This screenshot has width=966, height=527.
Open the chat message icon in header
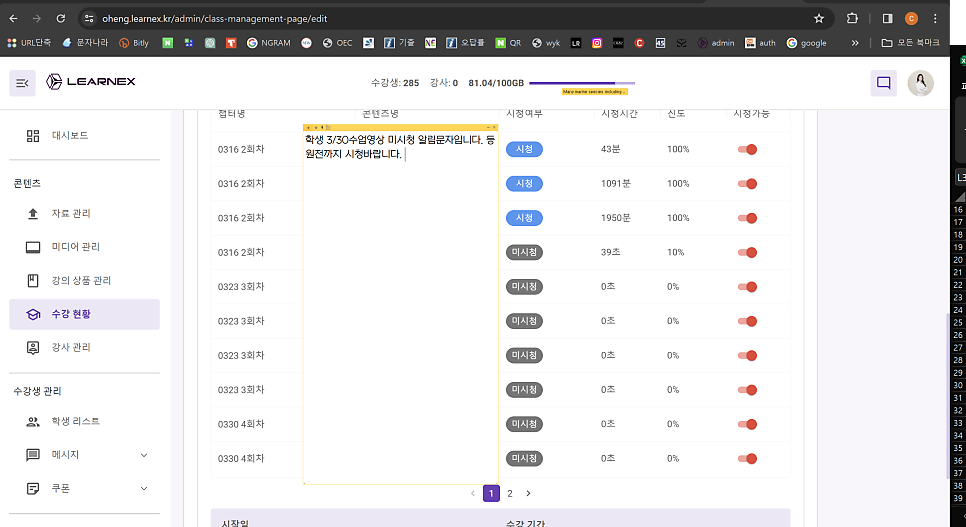pos(883,83)
